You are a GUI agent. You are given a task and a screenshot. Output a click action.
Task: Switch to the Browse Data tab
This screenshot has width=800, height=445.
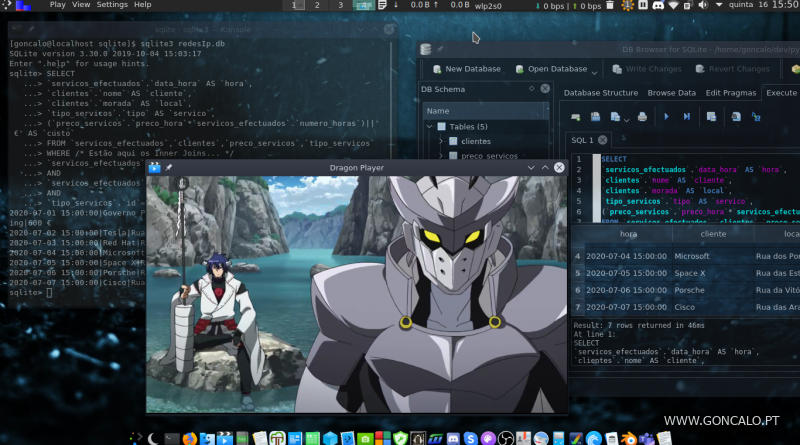pyautogui.click(x=671, y=93)
